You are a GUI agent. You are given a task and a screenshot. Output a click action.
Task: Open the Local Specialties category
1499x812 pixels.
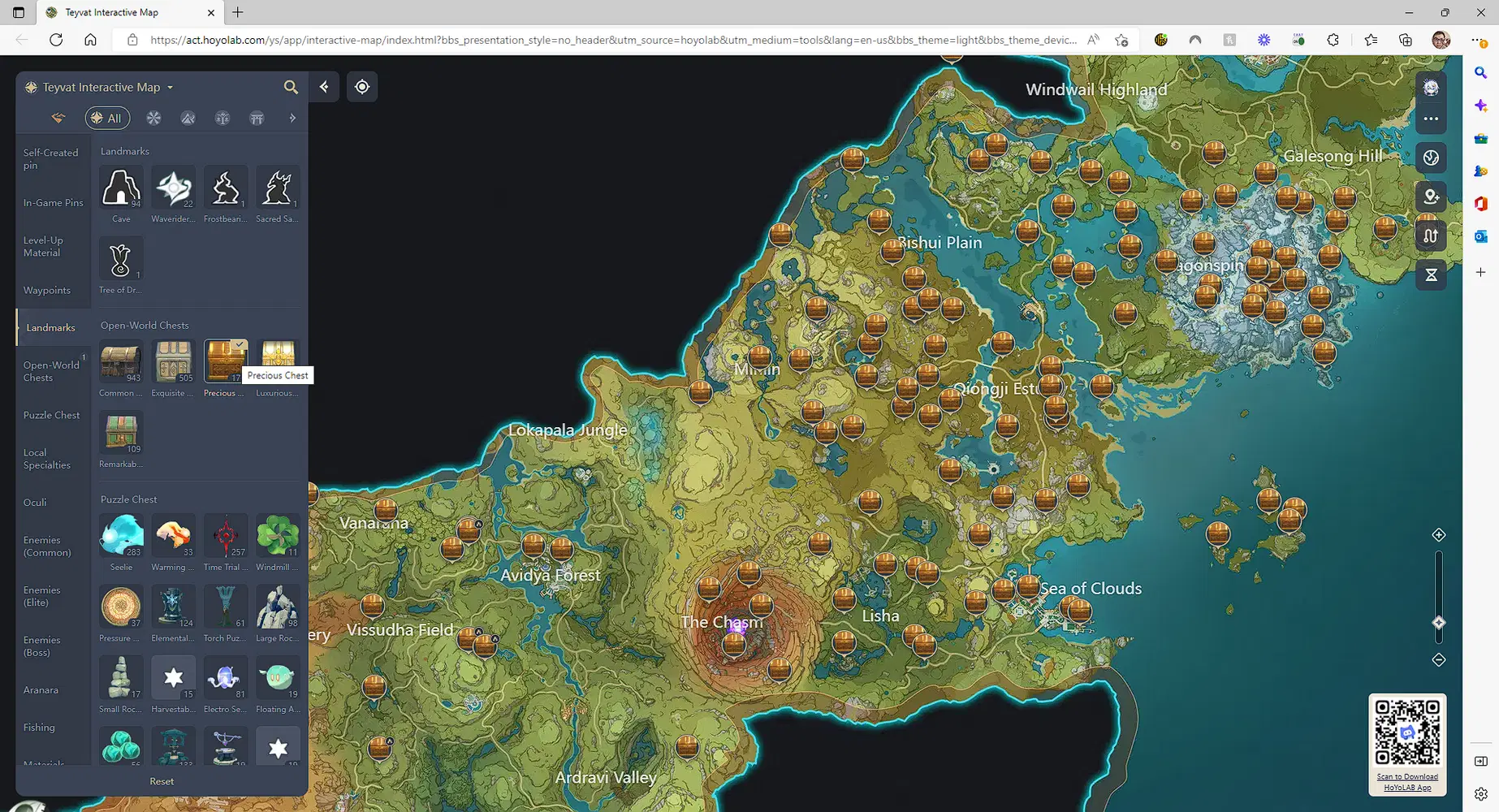point(46,459)
